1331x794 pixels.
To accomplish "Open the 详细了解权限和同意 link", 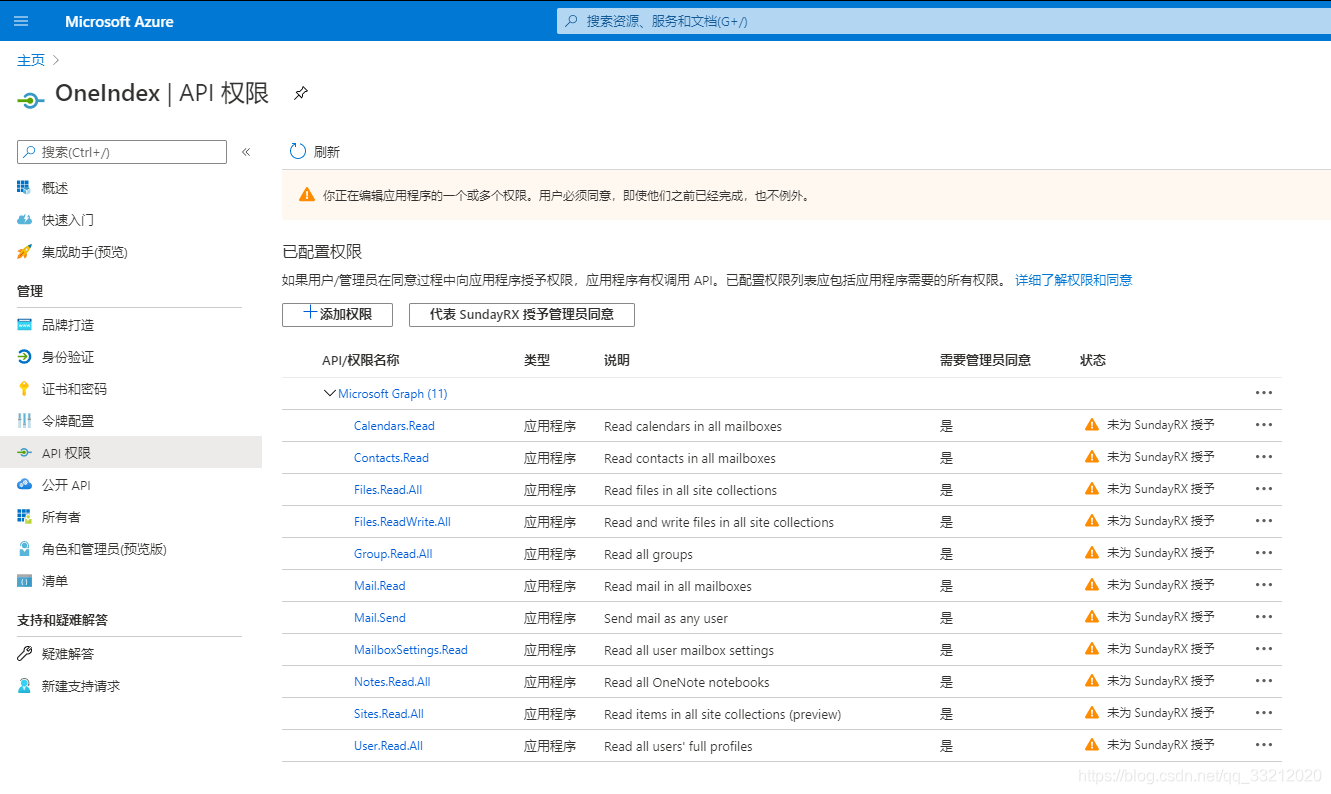I will point(1073,280).
